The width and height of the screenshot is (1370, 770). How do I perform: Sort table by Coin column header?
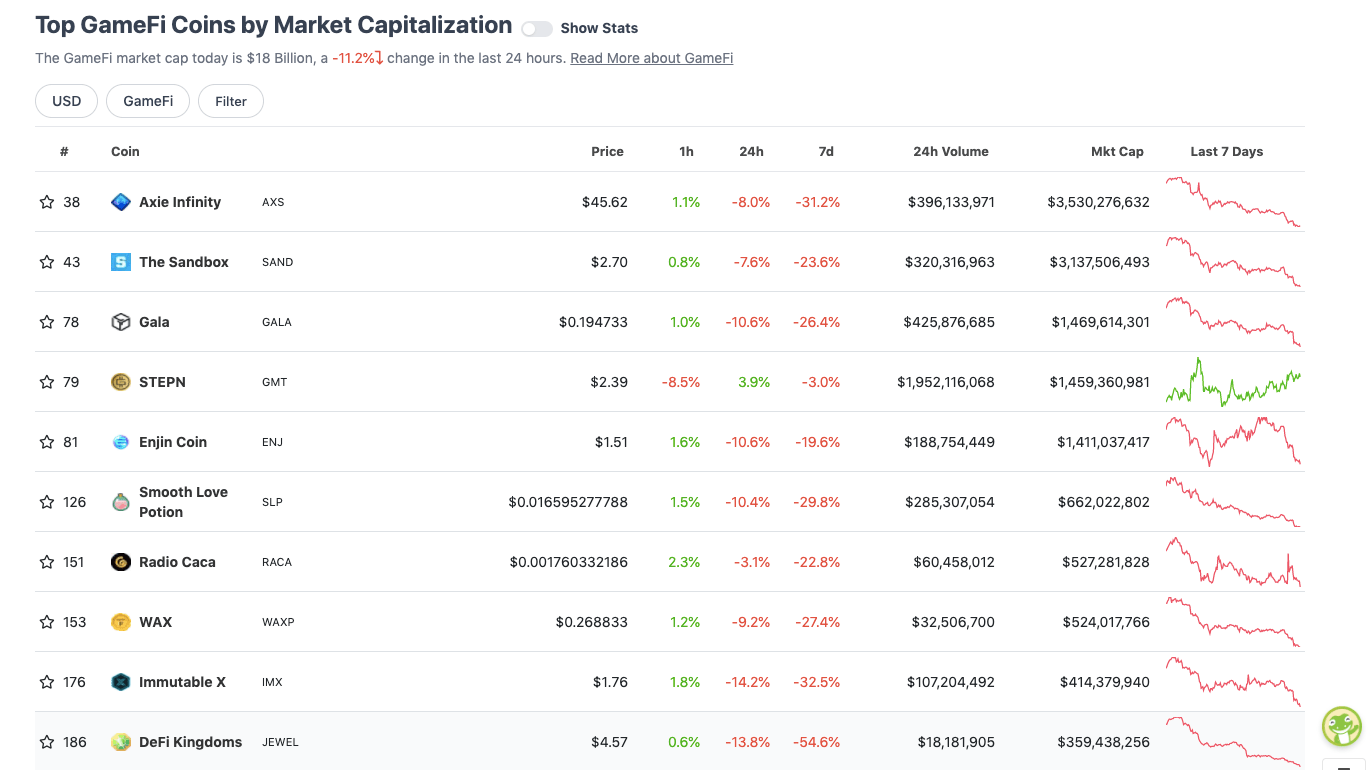coord(125,152)
